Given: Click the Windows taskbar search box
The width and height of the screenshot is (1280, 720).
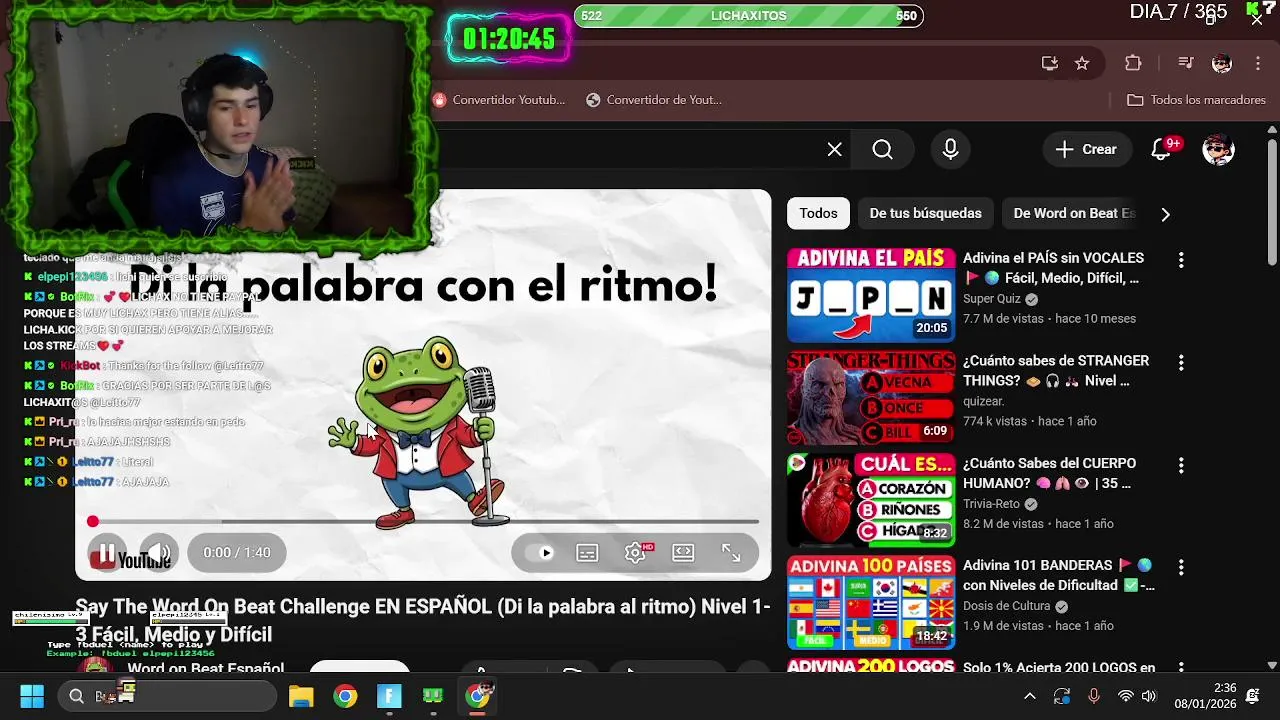Looking at the screenshot, I should click(x=166, y=696).
